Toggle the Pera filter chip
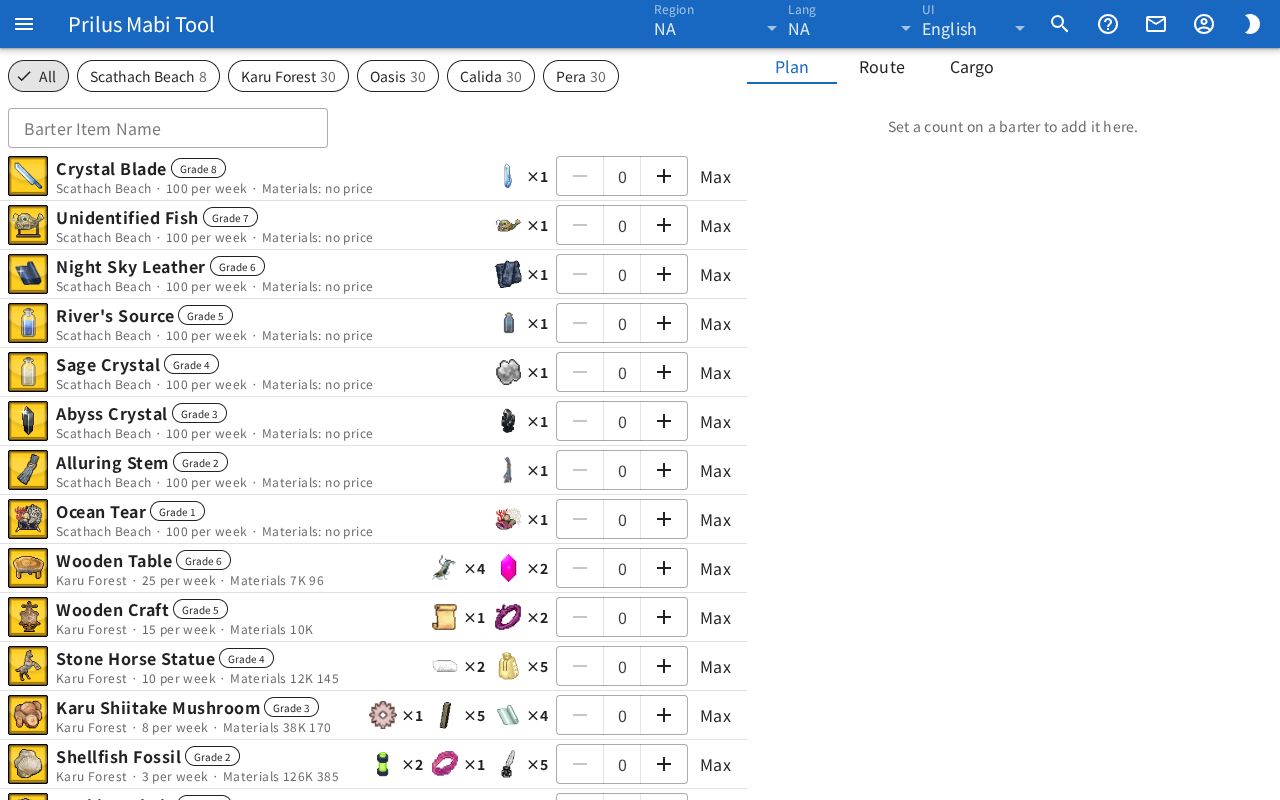The image size is (1280, 800). point(581,76)
